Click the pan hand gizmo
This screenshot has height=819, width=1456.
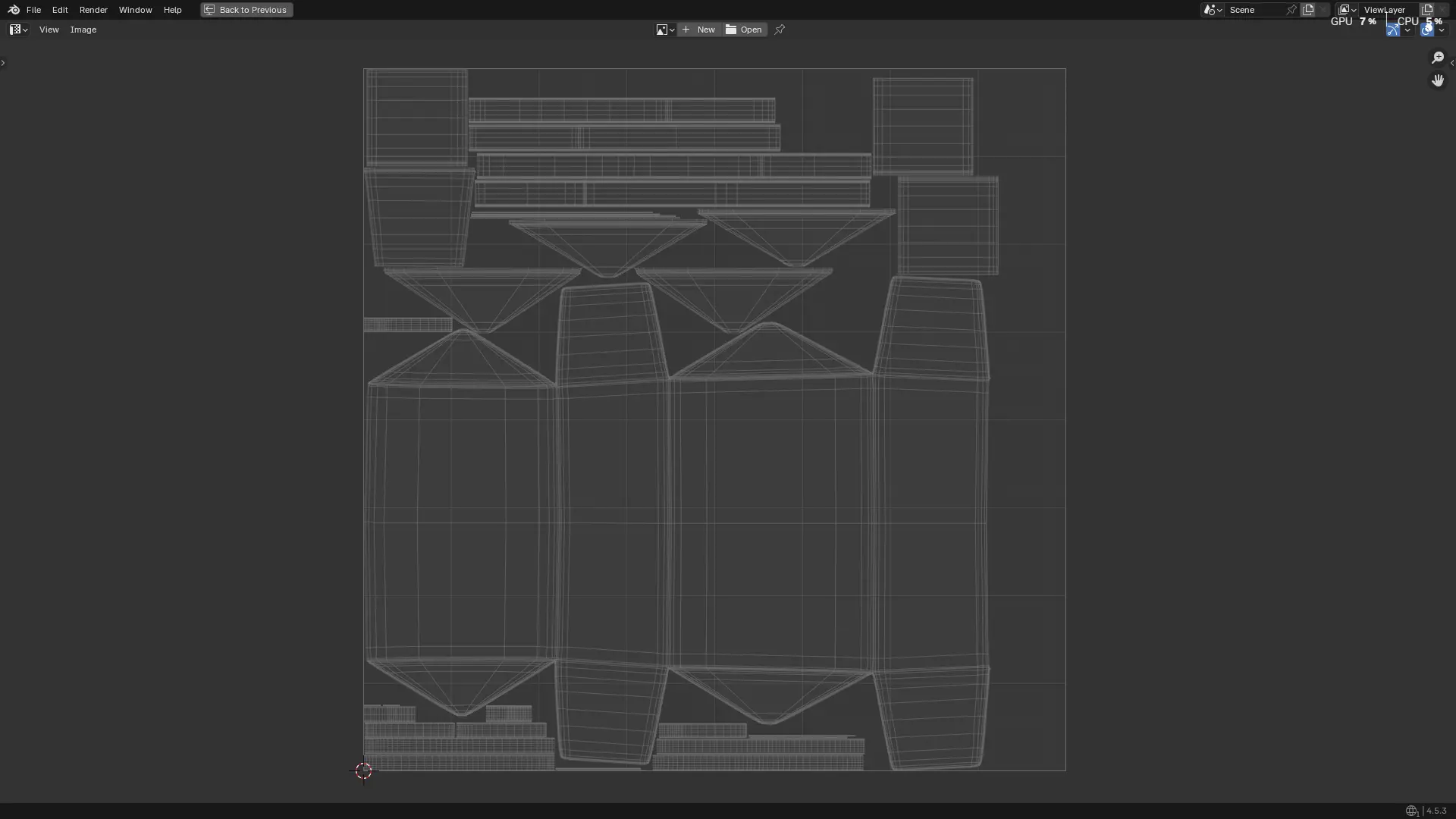(1438, 80)
